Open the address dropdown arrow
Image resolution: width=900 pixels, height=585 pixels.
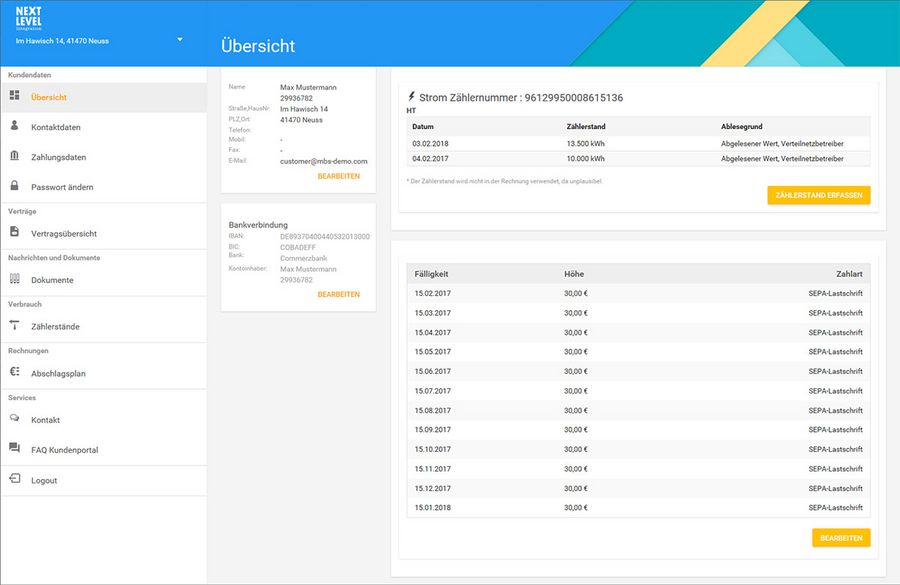(180, 40)
